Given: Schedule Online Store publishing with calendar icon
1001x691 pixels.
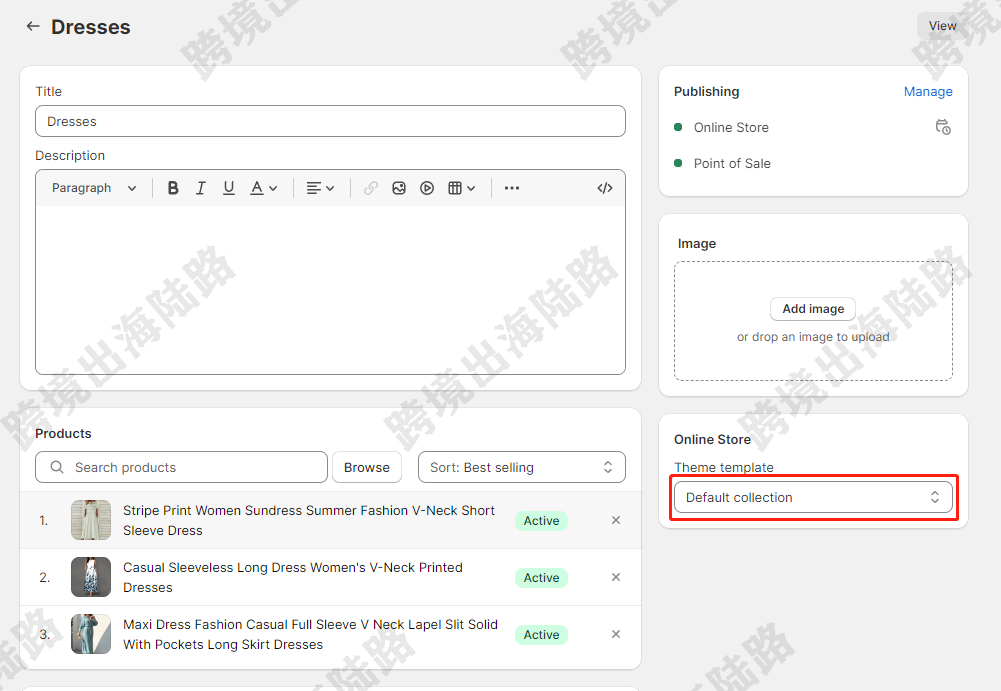Looking at the screenshot, I should tap(942, 127).
